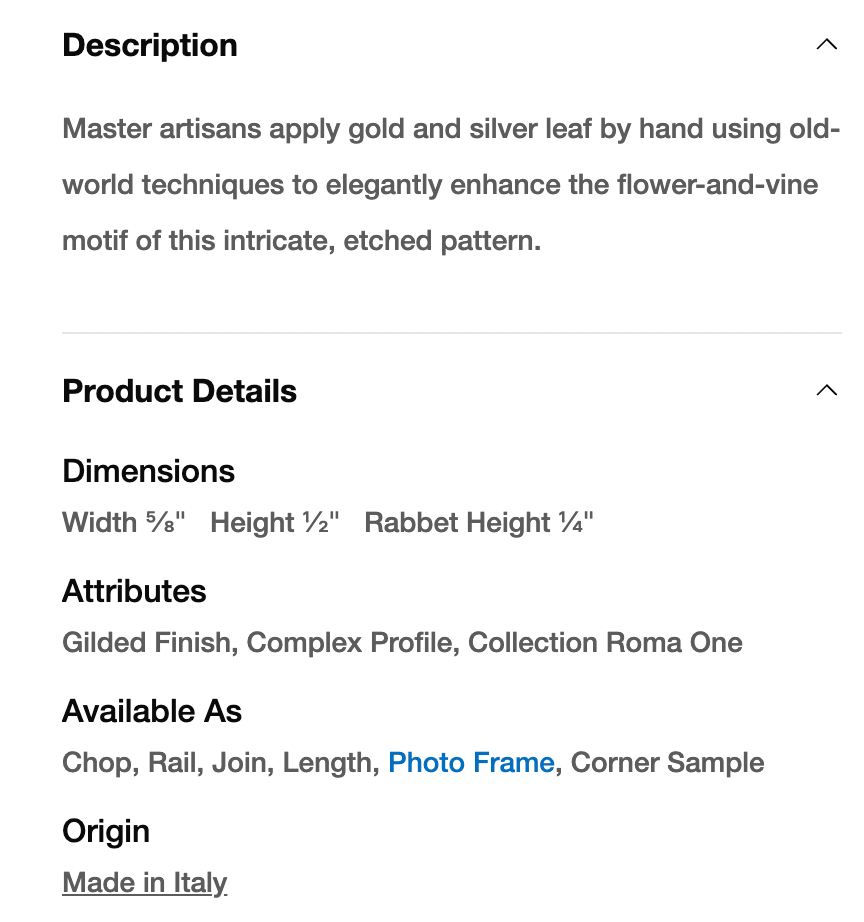Click the Origin subheading
This screenshot has height=922, width=864.
pyautogui.click(x=106, y=831)
